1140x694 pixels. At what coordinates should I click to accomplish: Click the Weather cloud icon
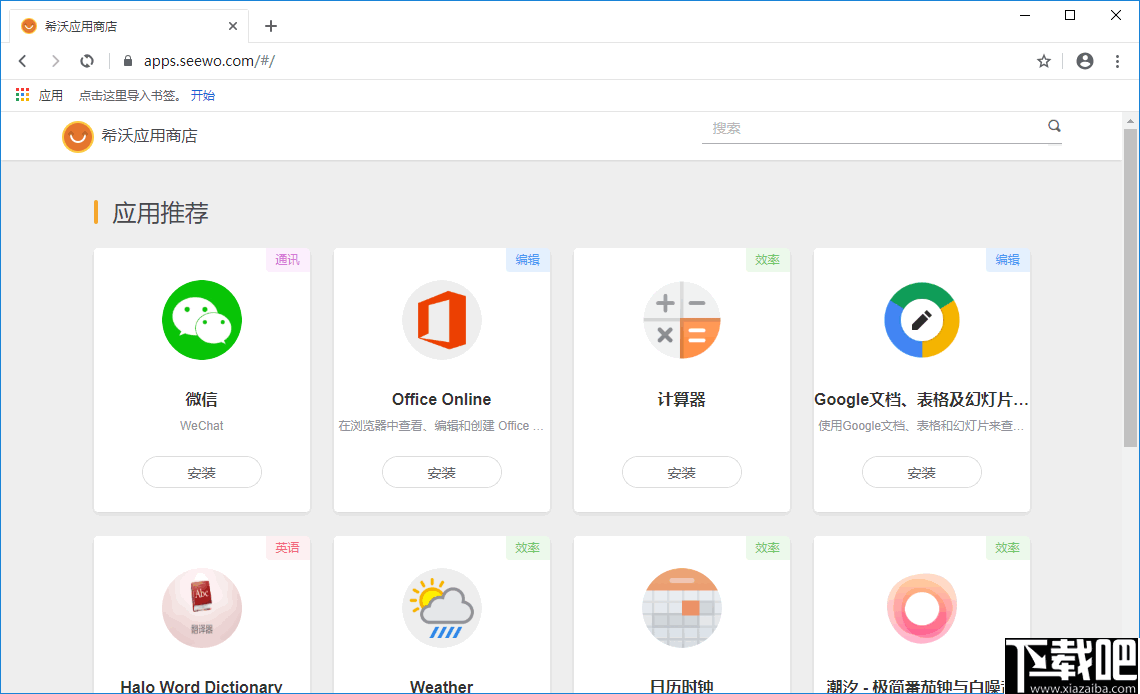pos(441,608)
